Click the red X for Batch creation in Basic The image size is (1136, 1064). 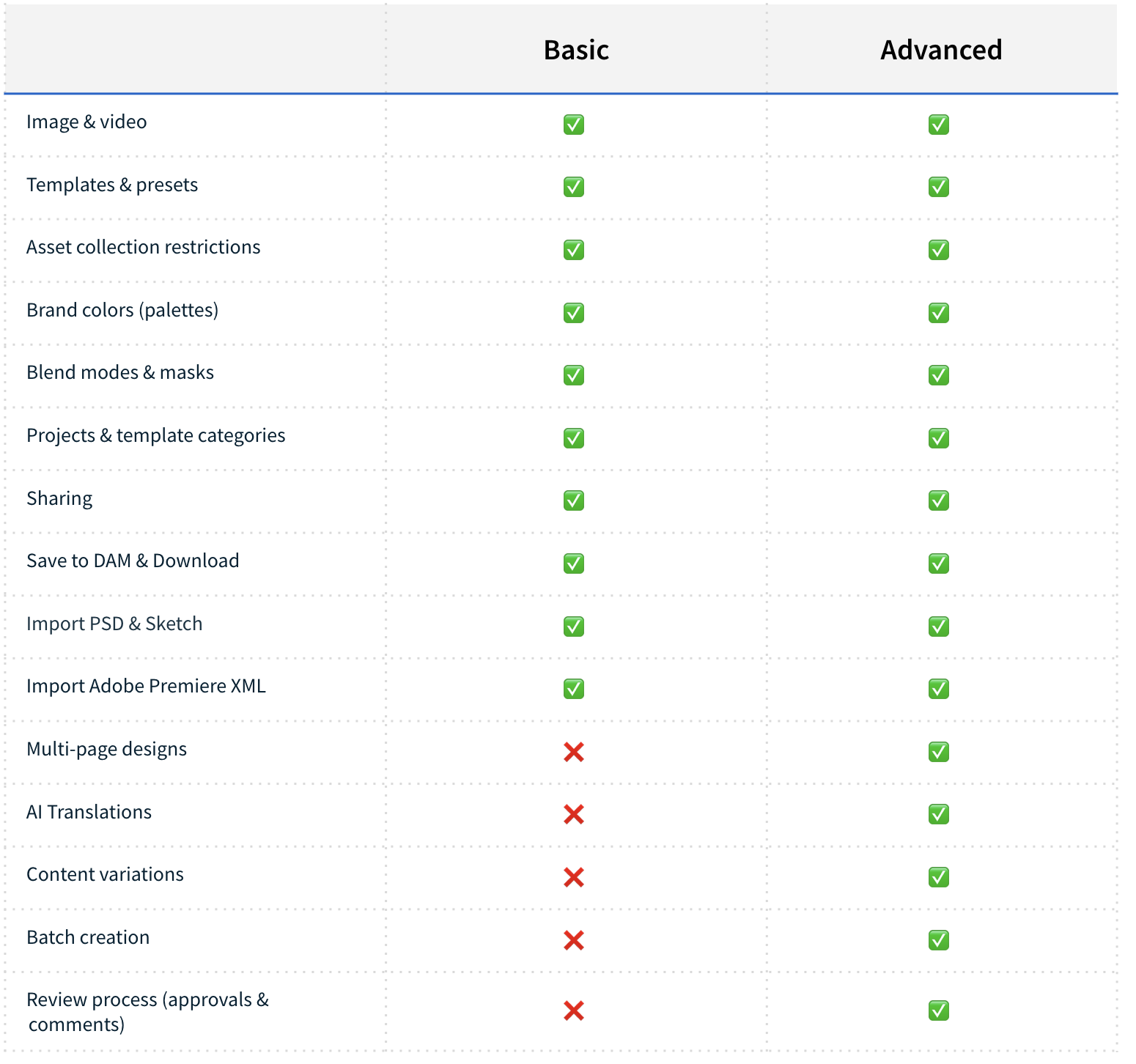[573, 940]
